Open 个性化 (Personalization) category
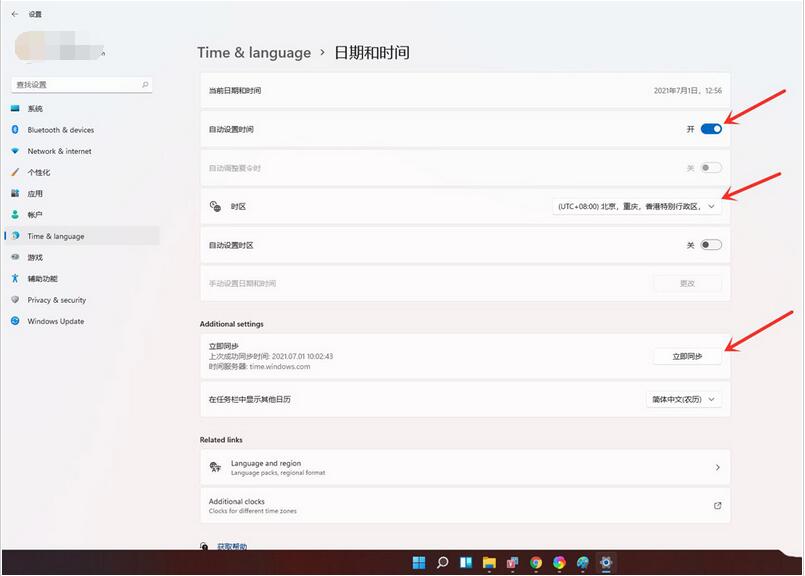This screenshot has height=576, width=805. pyautogui.click(x=82, y=172)
